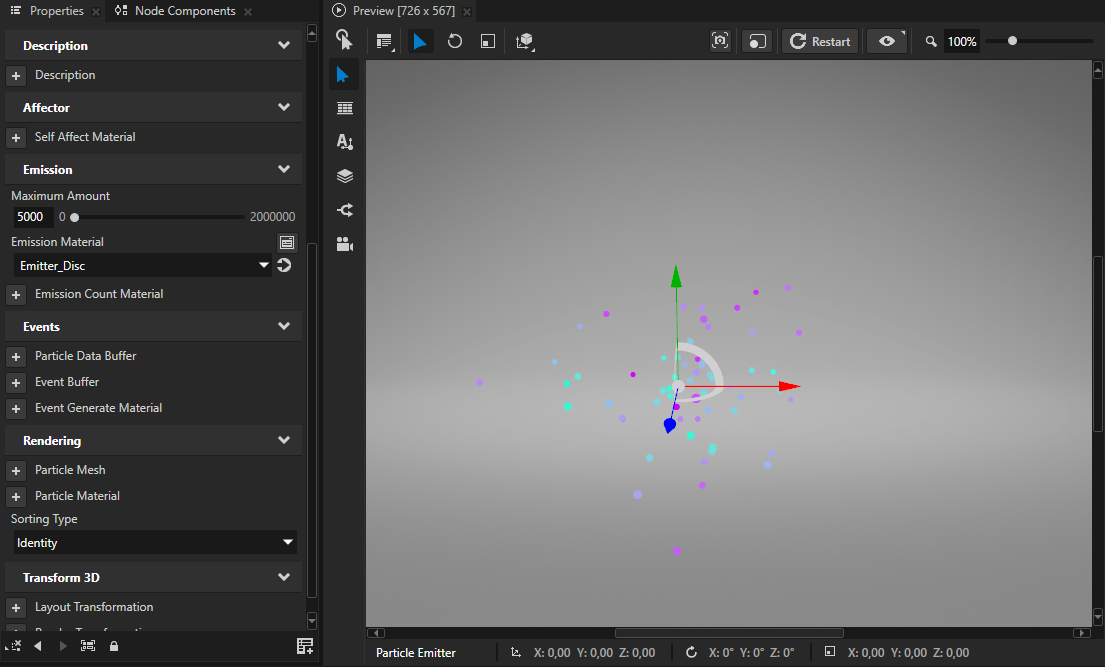Collapse the Affector section
Viewport: 1105px width, 667px height.
click(x=284, y=107)
